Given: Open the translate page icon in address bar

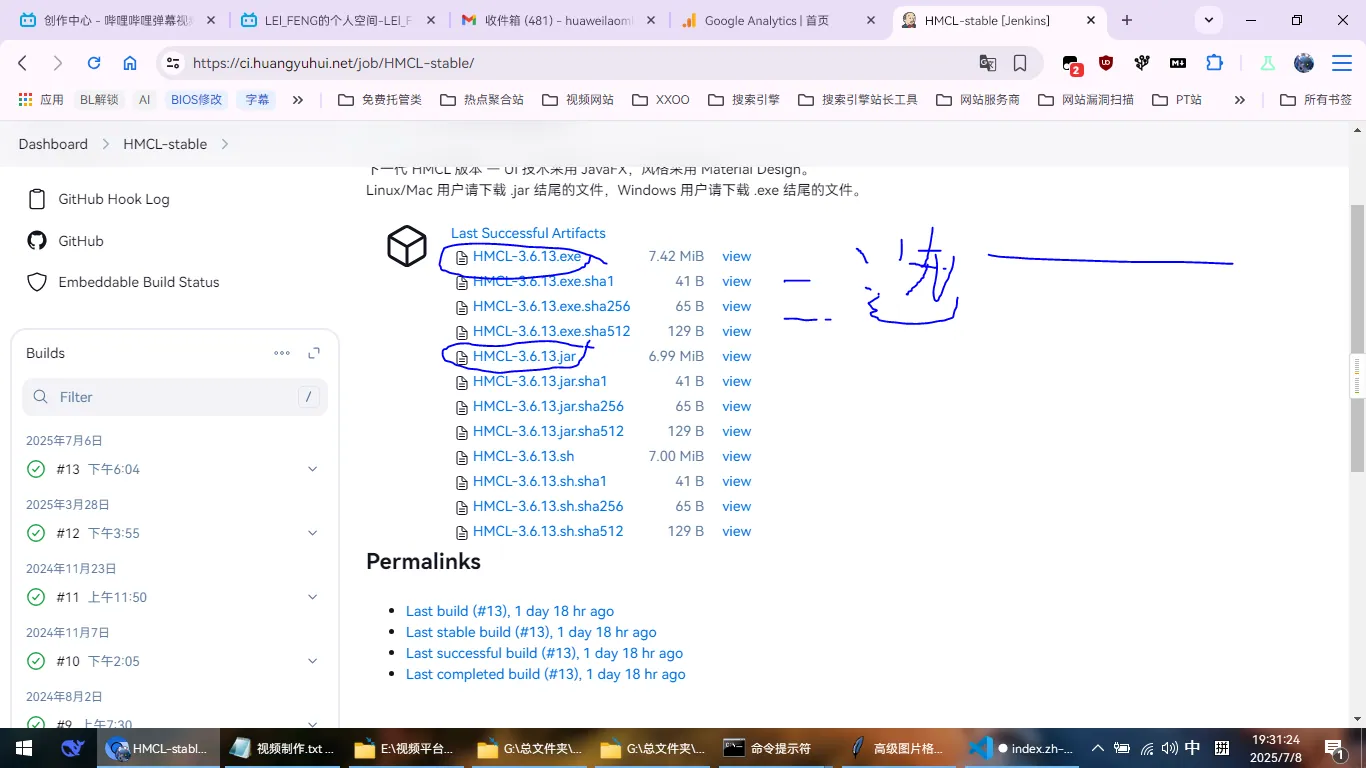Looking at the screenshot, I should click(x=987, y=63).
